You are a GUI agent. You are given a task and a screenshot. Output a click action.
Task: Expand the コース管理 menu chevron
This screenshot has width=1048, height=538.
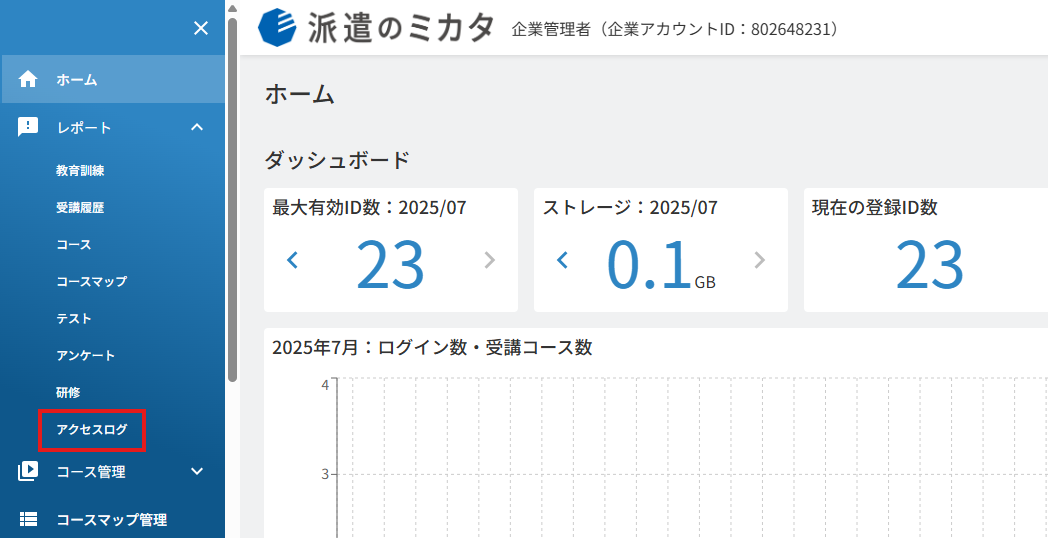[x=196, y=472]
